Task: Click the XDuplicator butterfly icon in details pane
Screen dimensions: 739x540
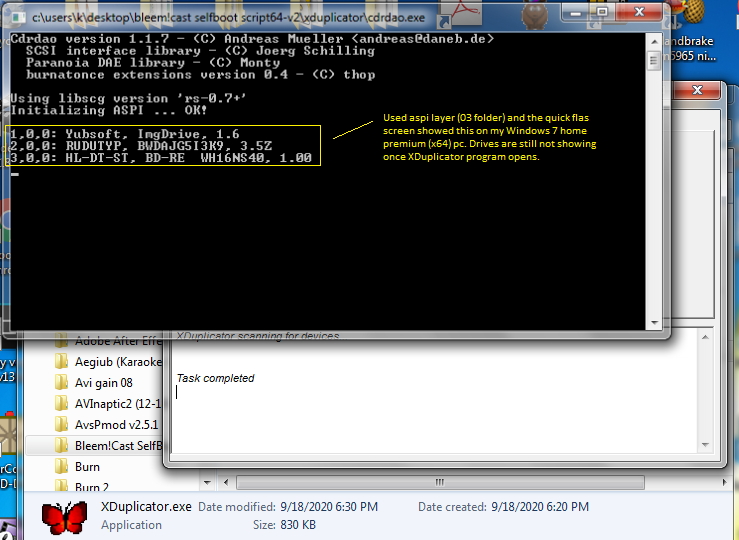Action: [x=65, y=517]
